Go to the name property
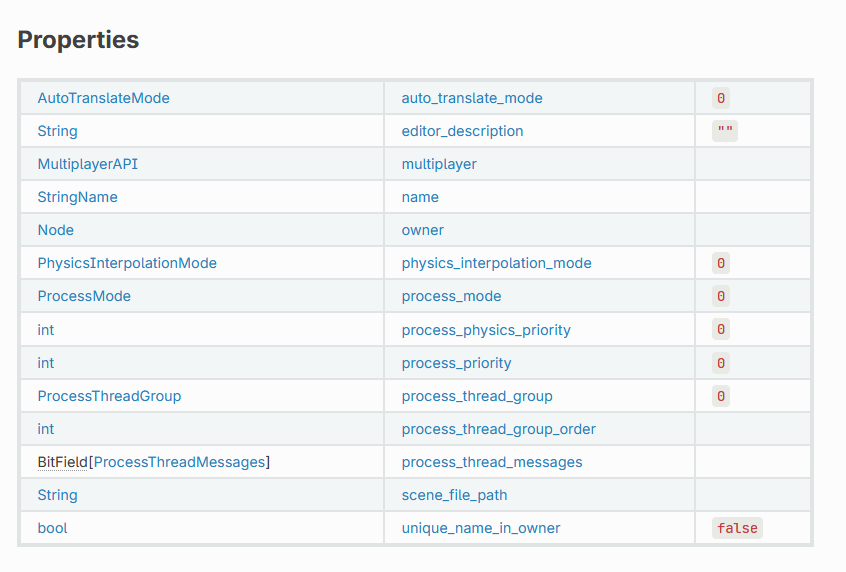Image resolution: width=846 pixels, height=572 pixels. point(420,197)
